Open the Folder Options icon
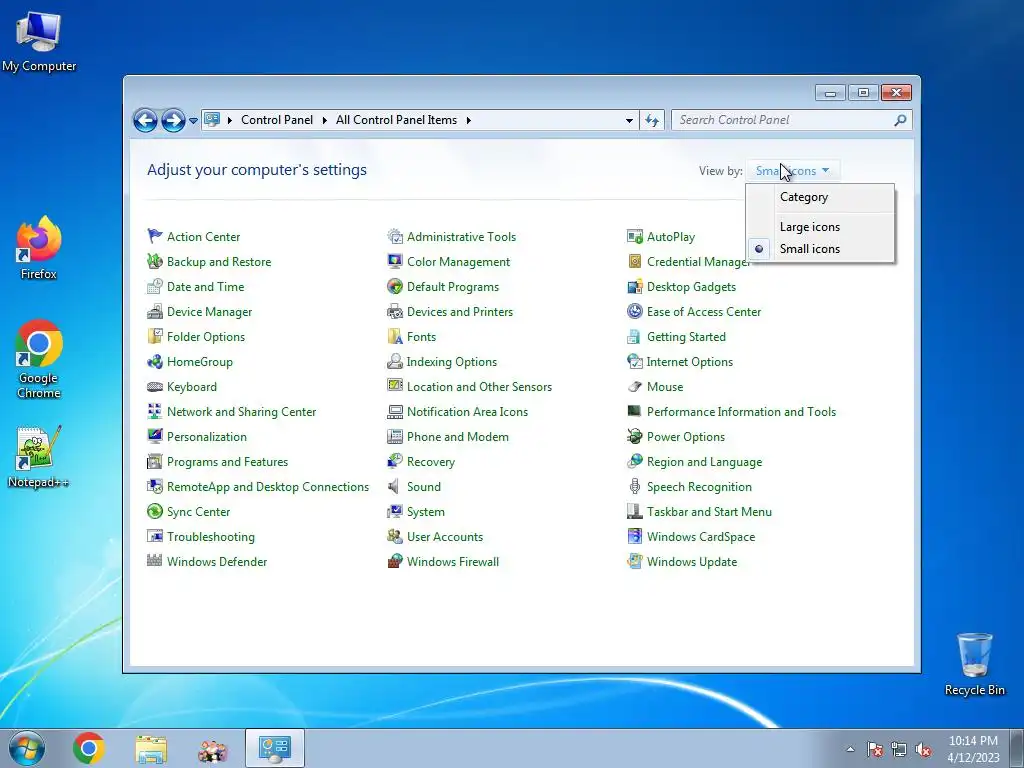This screenshot has height=768, width=1024. [155, 336]
